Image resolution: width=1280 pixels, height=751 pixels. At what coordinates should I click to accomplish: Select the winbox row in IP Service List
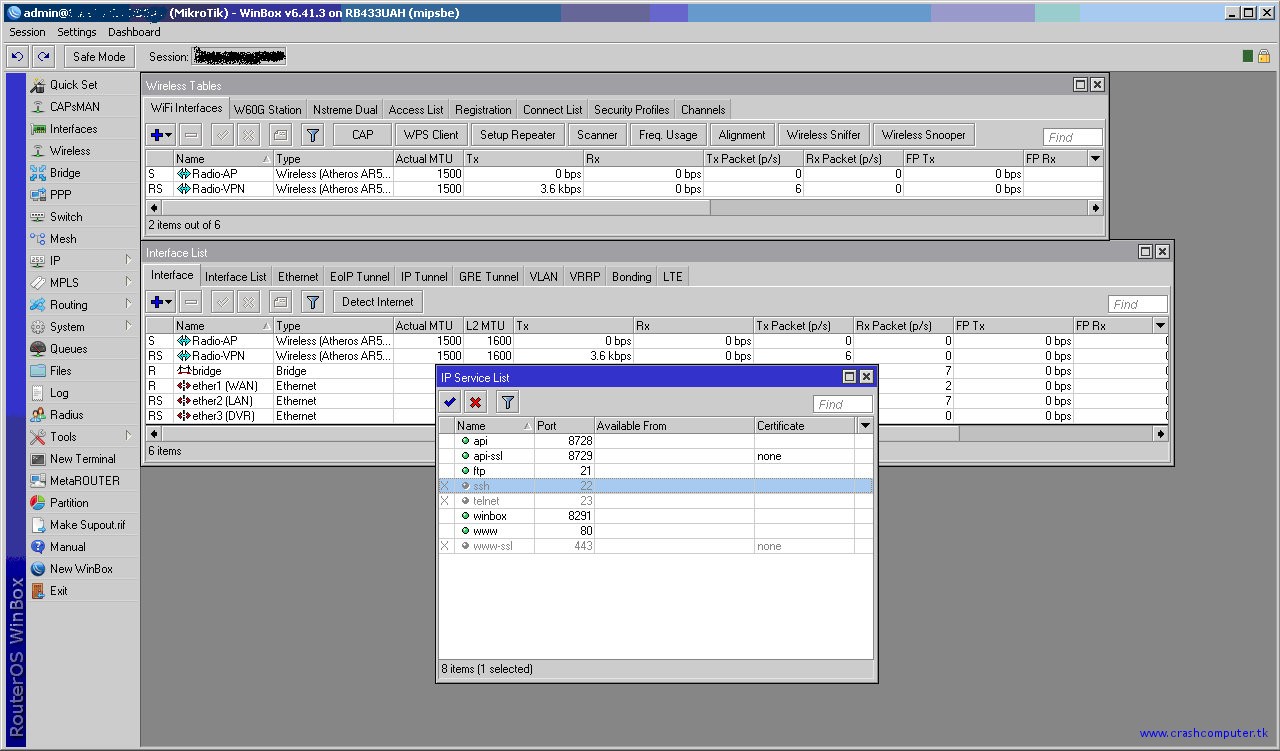tap(656, 516)
